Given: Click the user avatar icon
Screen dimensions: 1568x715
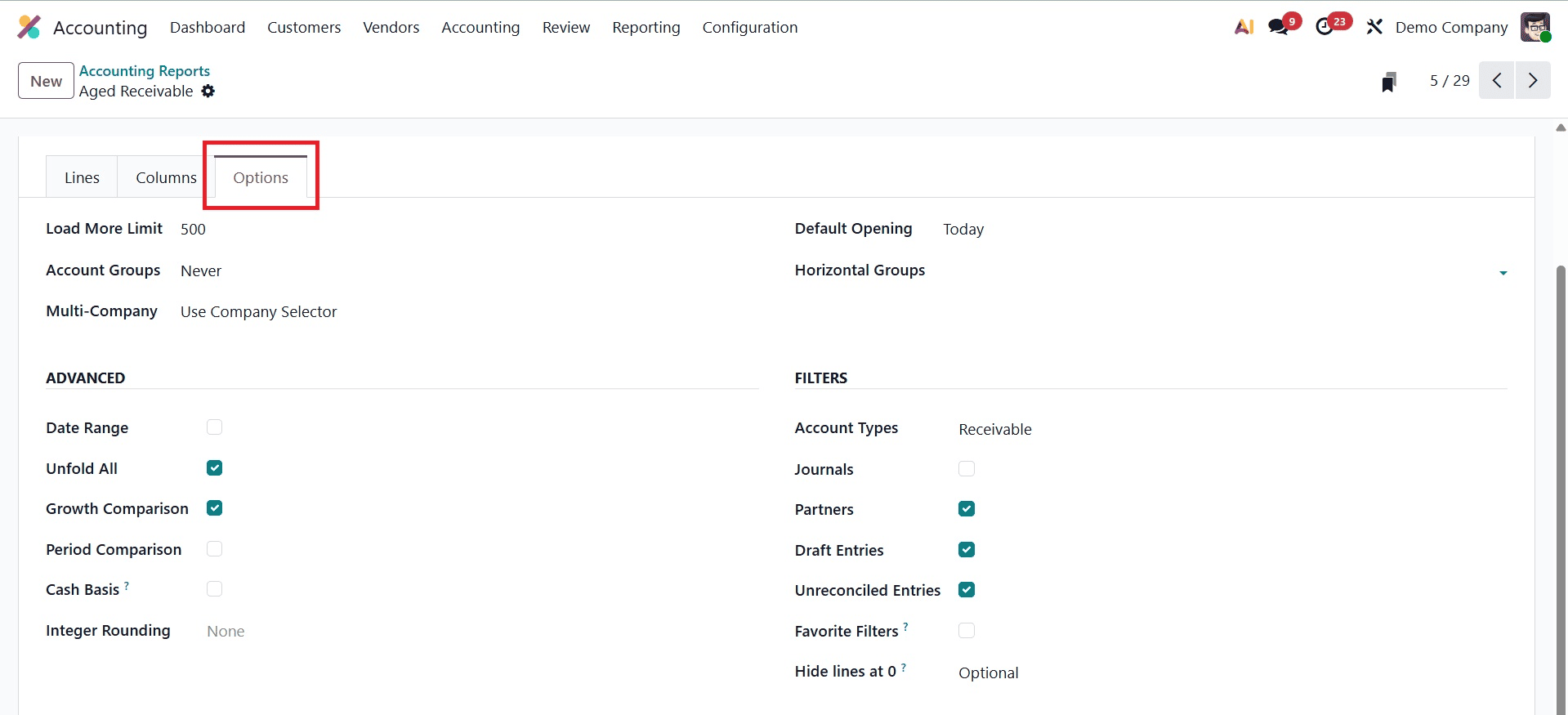Looking at the screenshot, I should (1534, 27).
